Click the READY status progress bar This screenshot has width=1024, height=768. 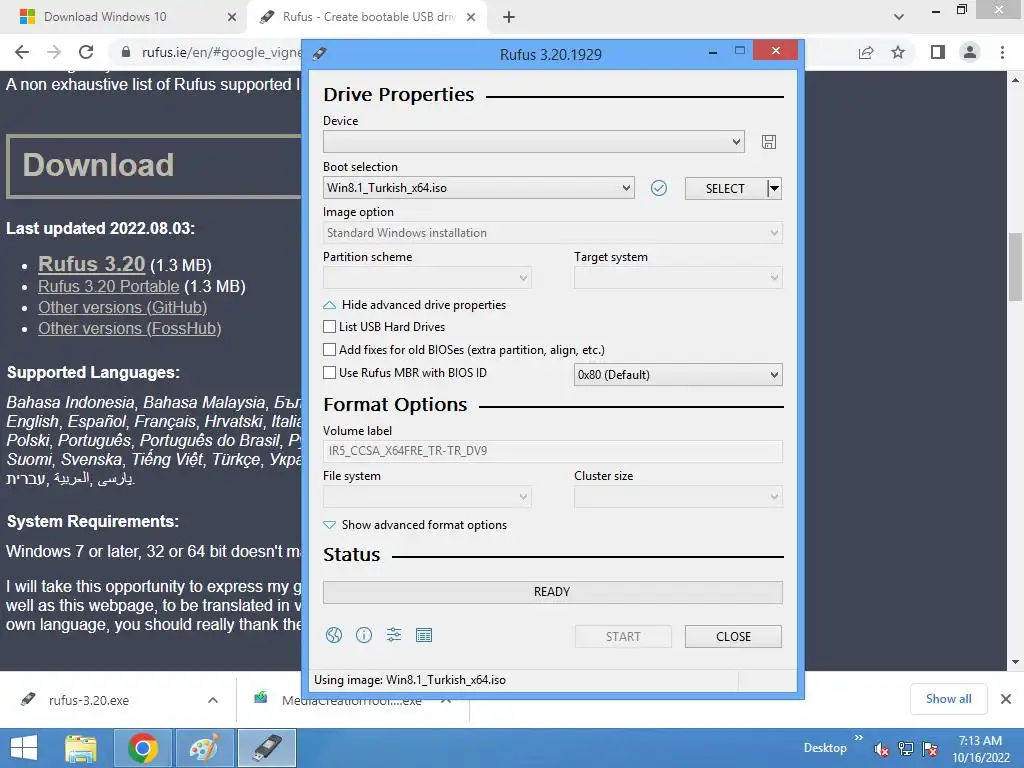552,592
